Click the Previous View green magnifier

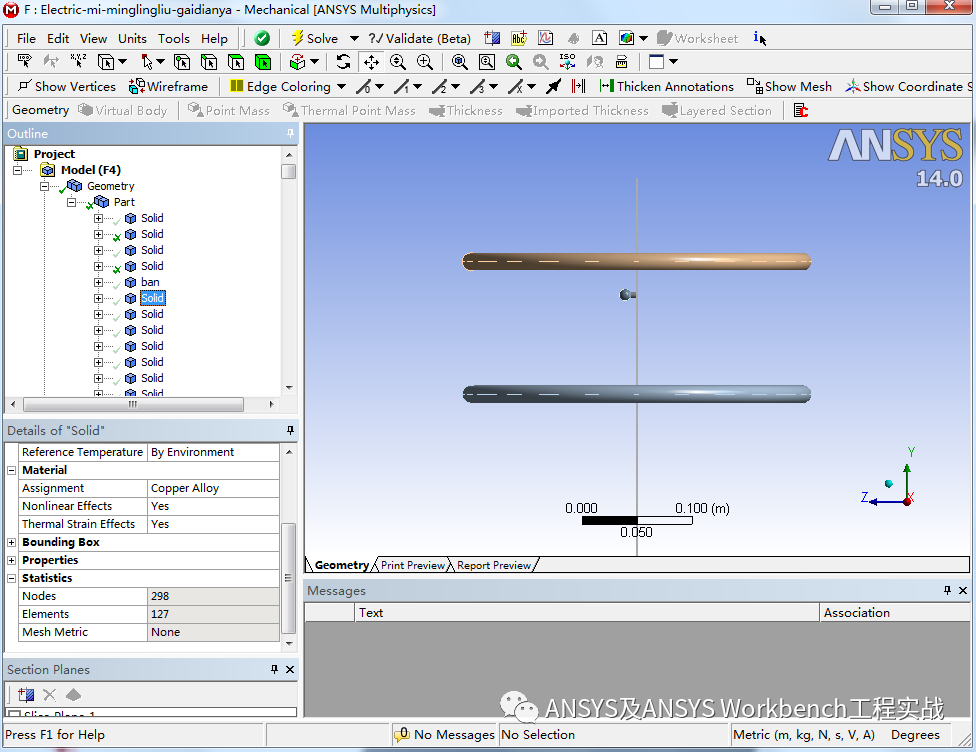point(514,62)
